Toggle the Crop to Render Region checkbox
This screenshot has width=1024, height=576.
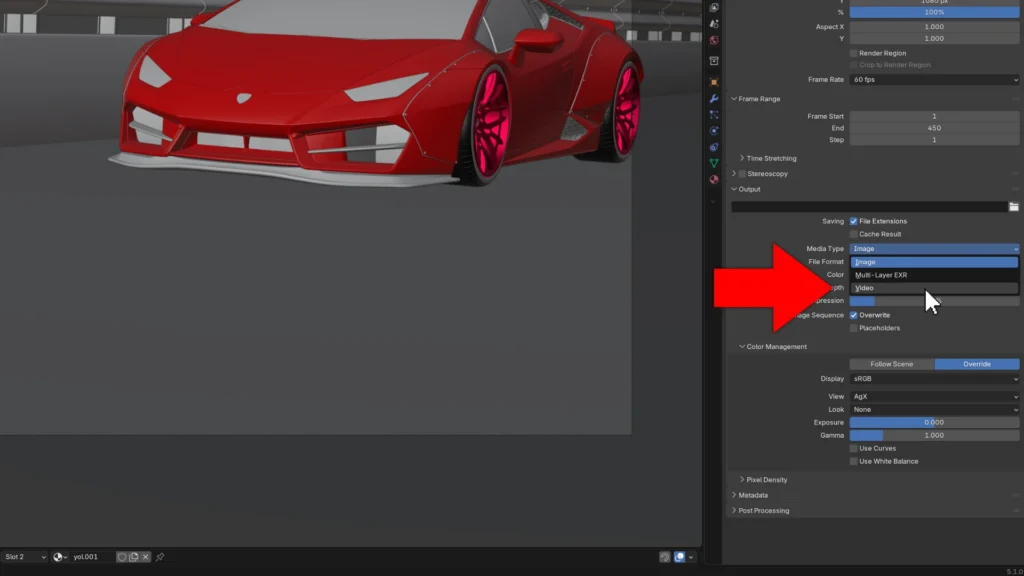point(854,65)
